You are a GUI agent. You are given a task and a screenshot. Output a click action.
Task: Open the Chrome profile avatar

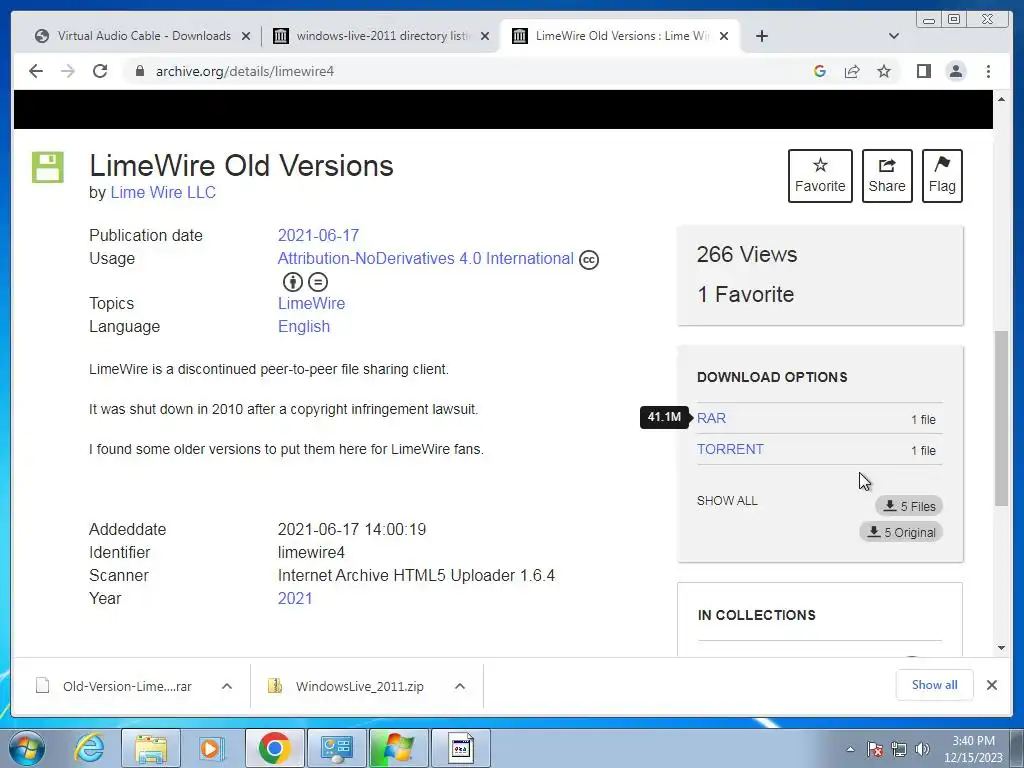956,71
